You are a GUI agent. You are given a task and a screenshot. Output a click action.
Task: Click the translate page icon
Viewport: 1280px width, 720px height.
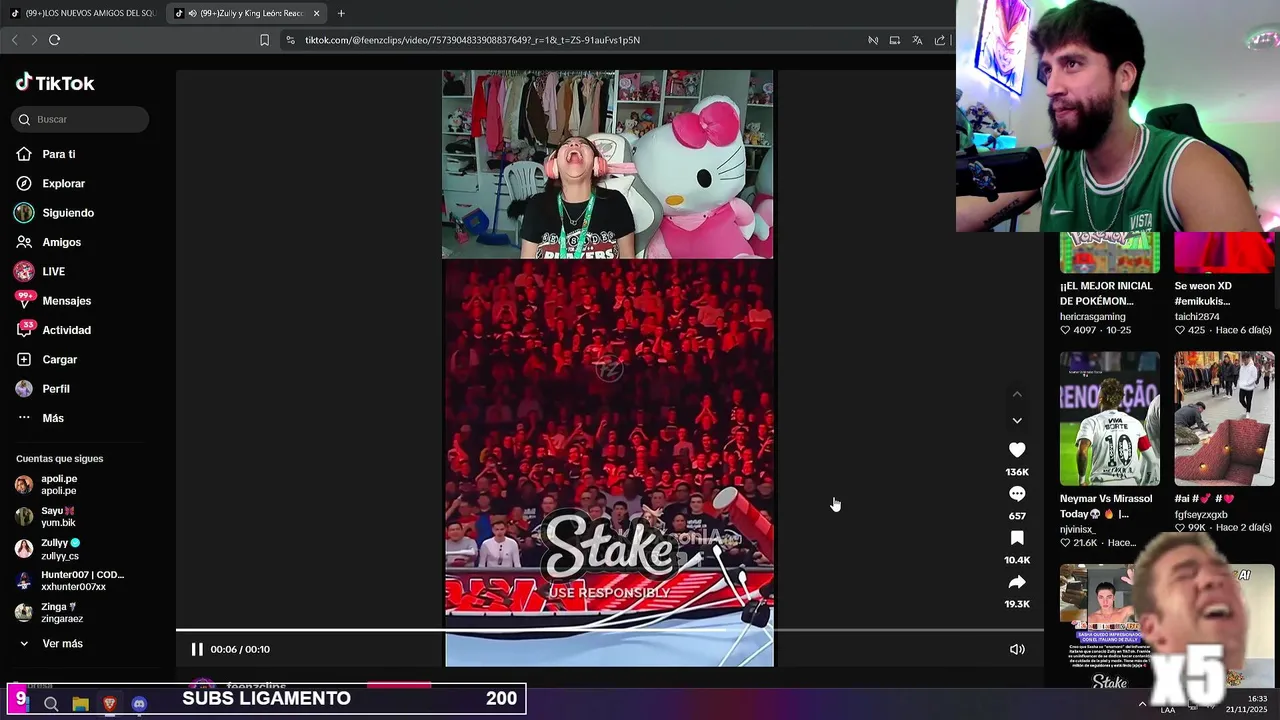(917, 40)
